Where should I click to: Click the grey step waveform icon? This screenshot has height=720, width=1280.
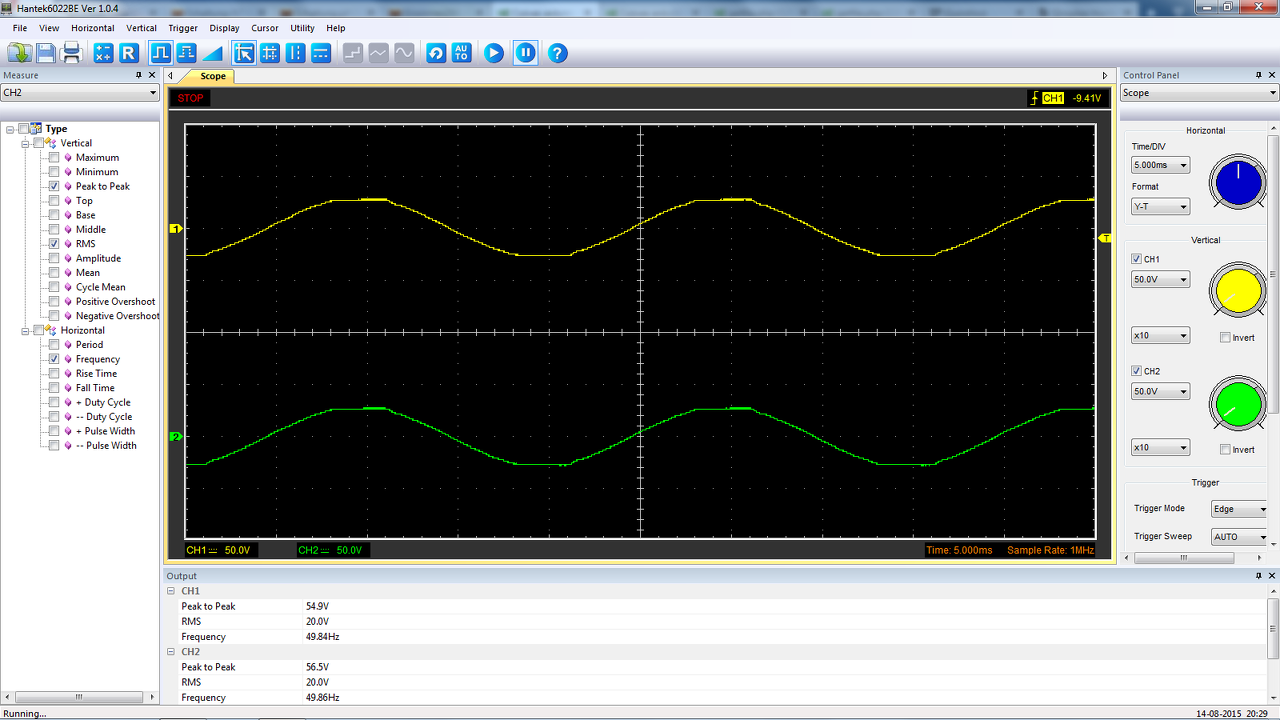pyautogui.click(x=353, y=53)
